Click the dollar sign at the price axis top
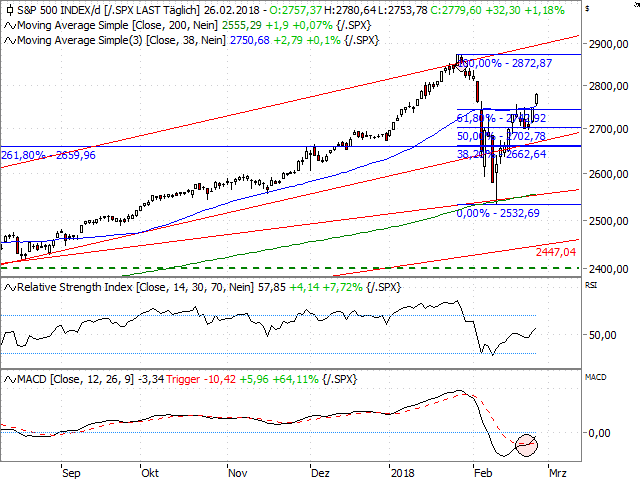Image resolution: width=640 pixels, height=480 pixels. [587, 8]
